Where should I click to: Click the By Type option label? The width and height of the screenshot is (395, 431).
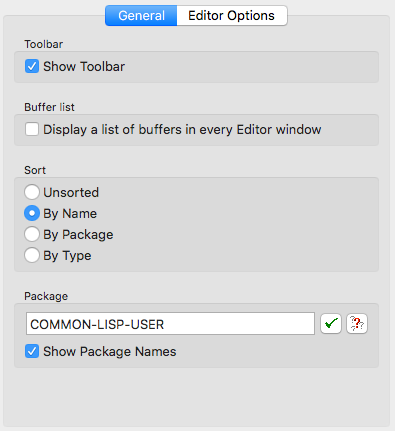tap(67, 256)
